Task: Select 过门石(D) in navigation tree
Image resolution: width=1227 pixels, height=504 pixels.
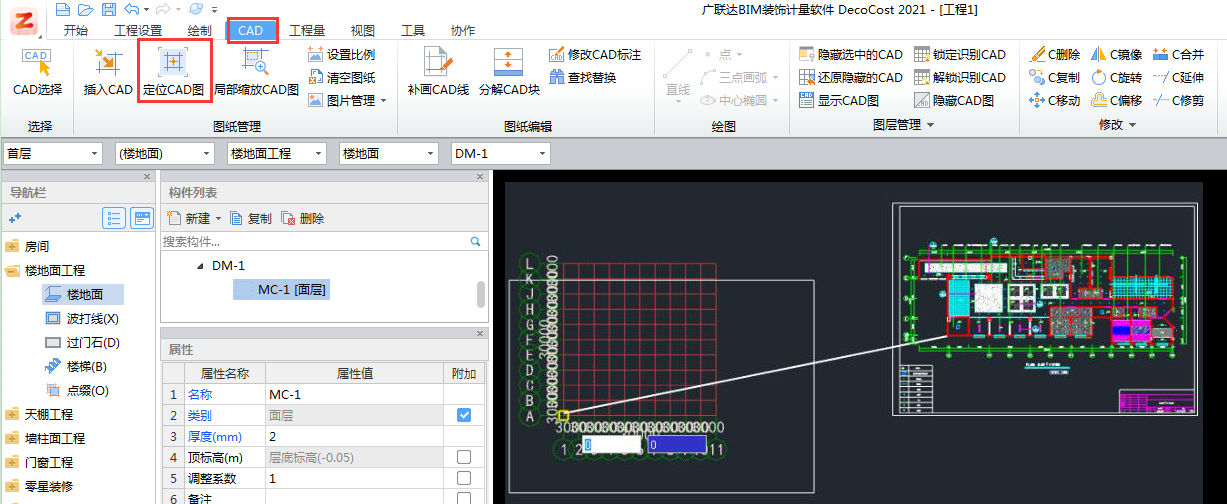Action: pyautogui.click(x=82, y=342)
